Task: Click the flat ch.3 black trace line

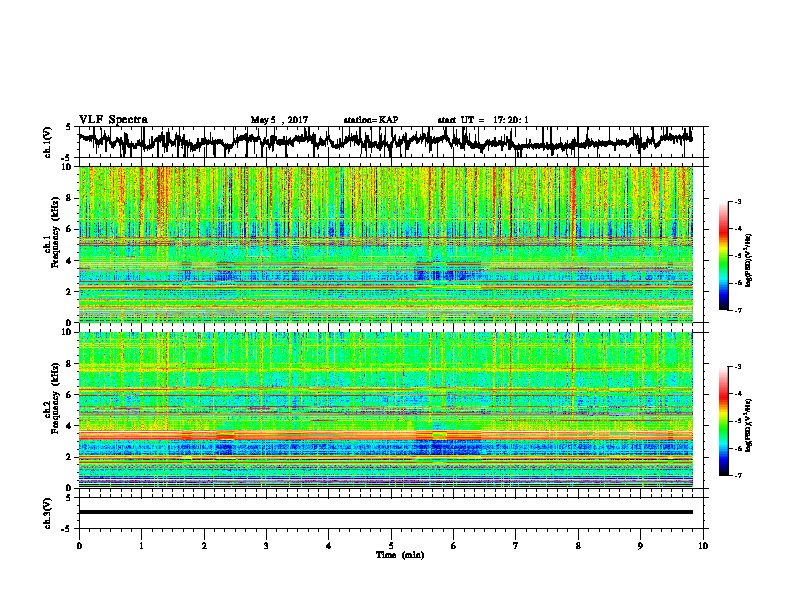Action: click(x=385, y=512)
